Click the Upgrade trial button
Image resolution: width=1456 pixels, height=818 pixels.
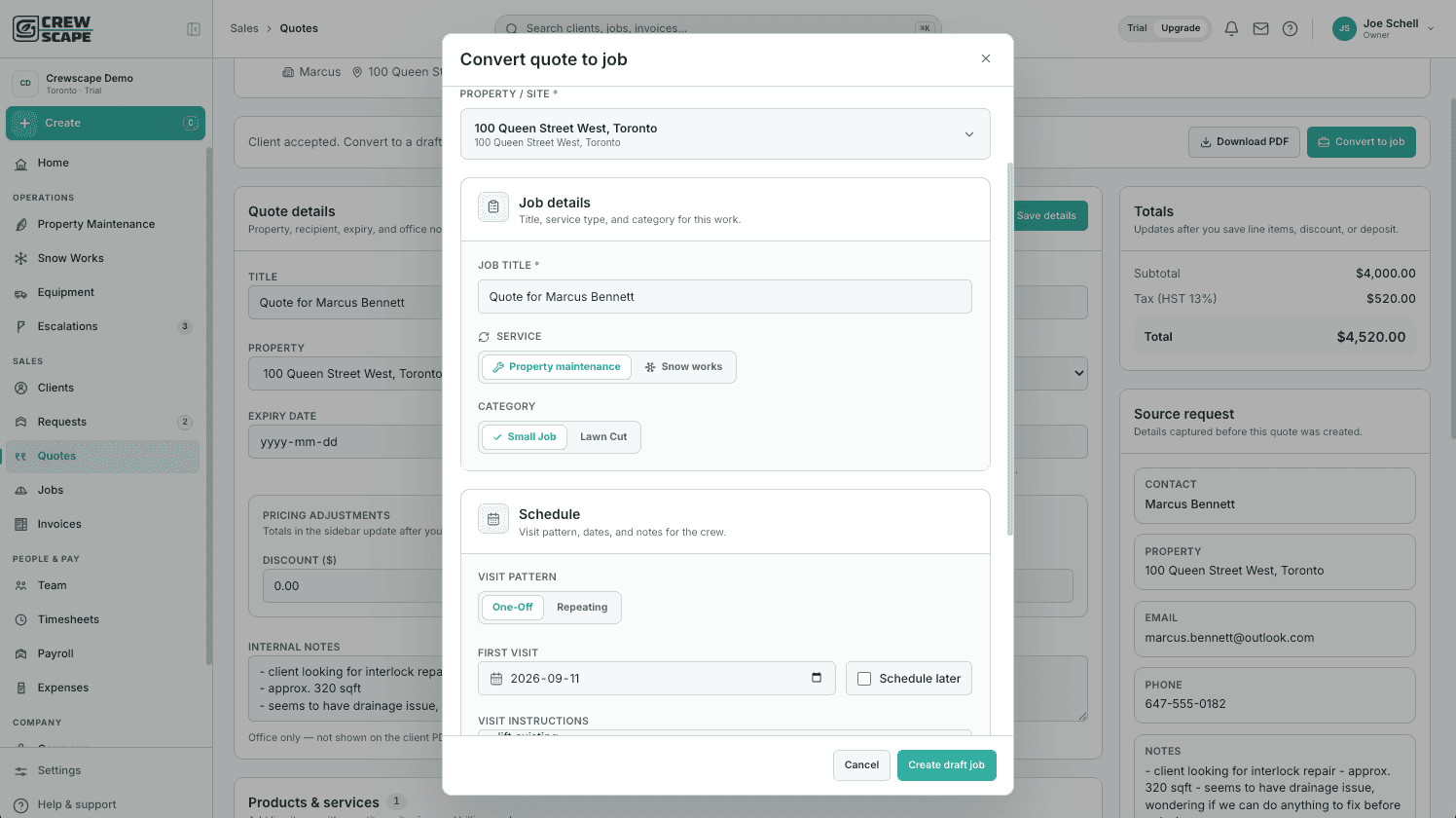click(x=1181, y=28)
